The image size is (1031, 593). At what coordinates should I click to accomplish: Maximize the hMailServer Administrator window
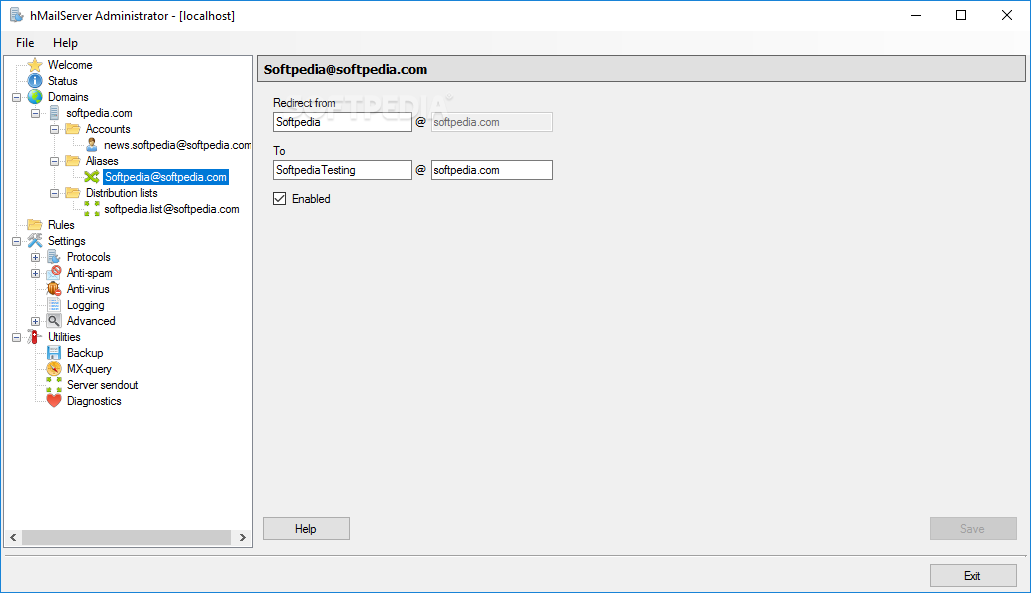[x=961, y=15]
